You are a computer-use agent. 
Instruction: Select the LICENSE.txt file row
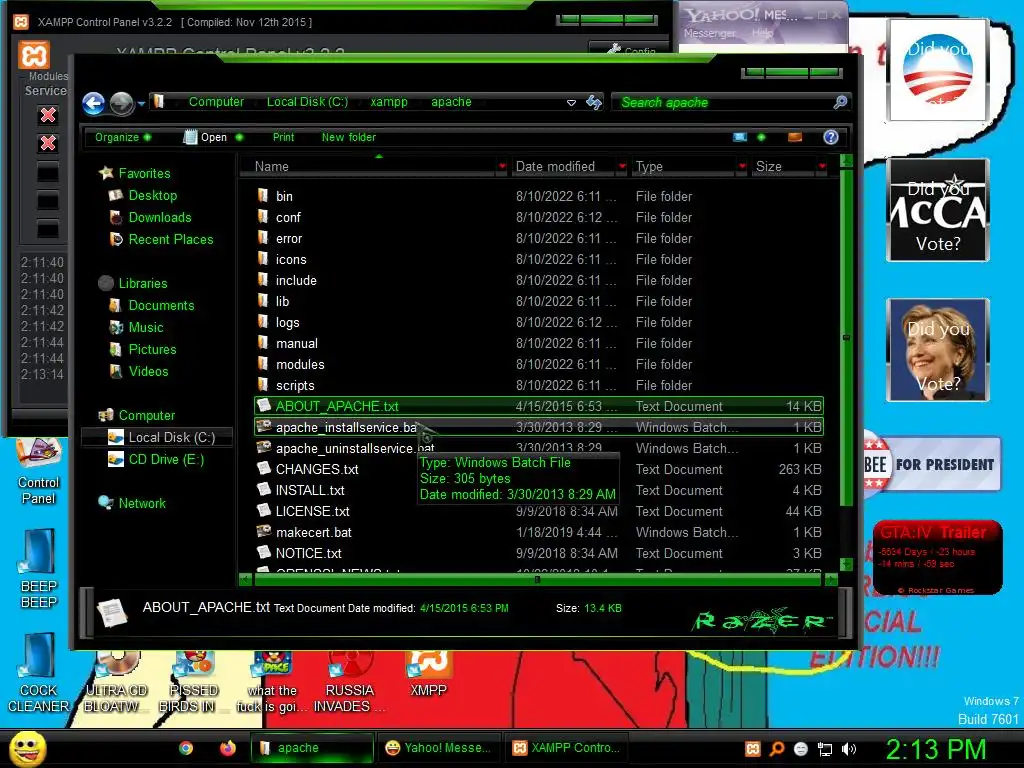(539, 511)
